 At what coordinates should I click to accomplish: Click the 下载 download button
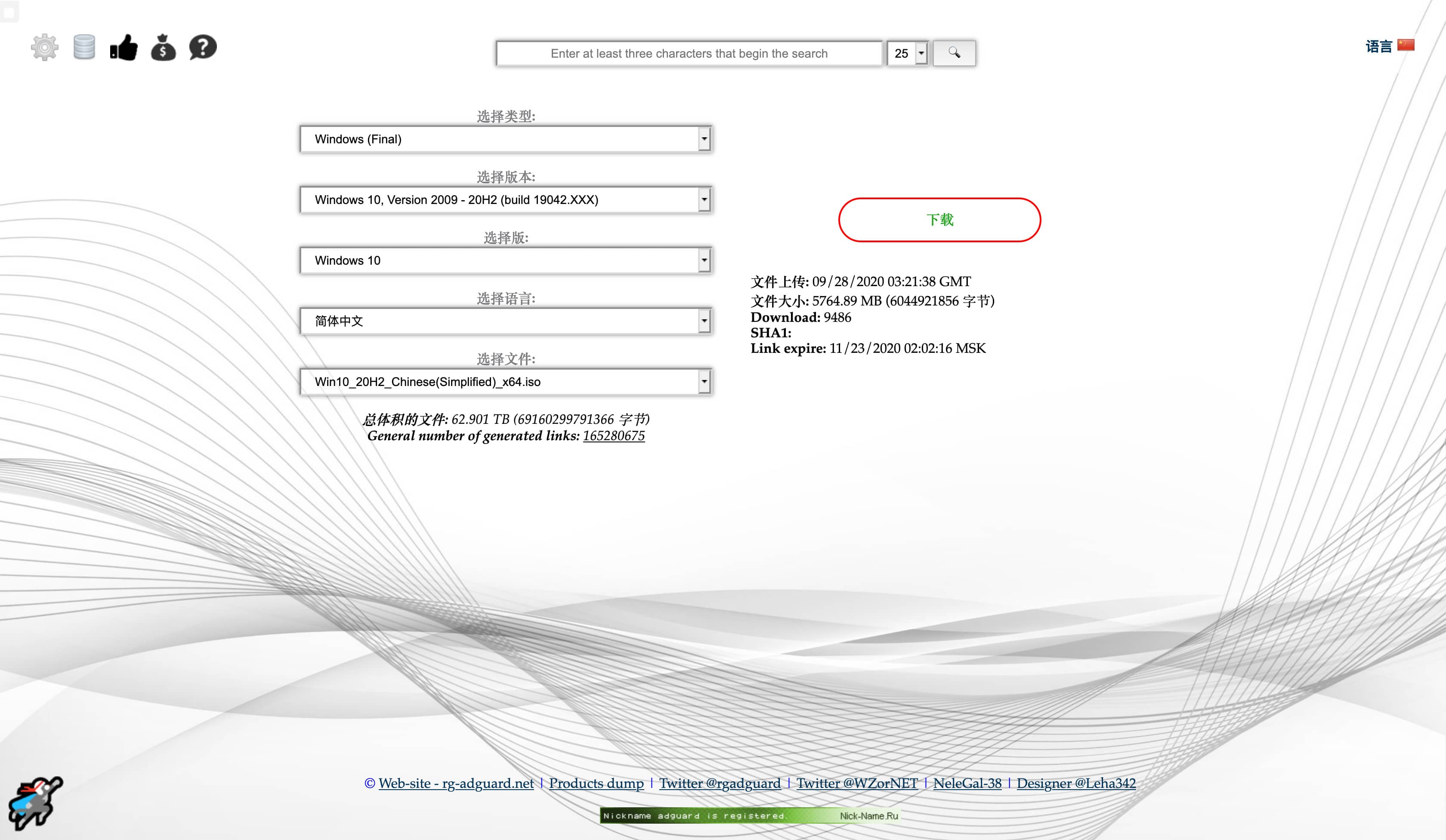[940, 219]
